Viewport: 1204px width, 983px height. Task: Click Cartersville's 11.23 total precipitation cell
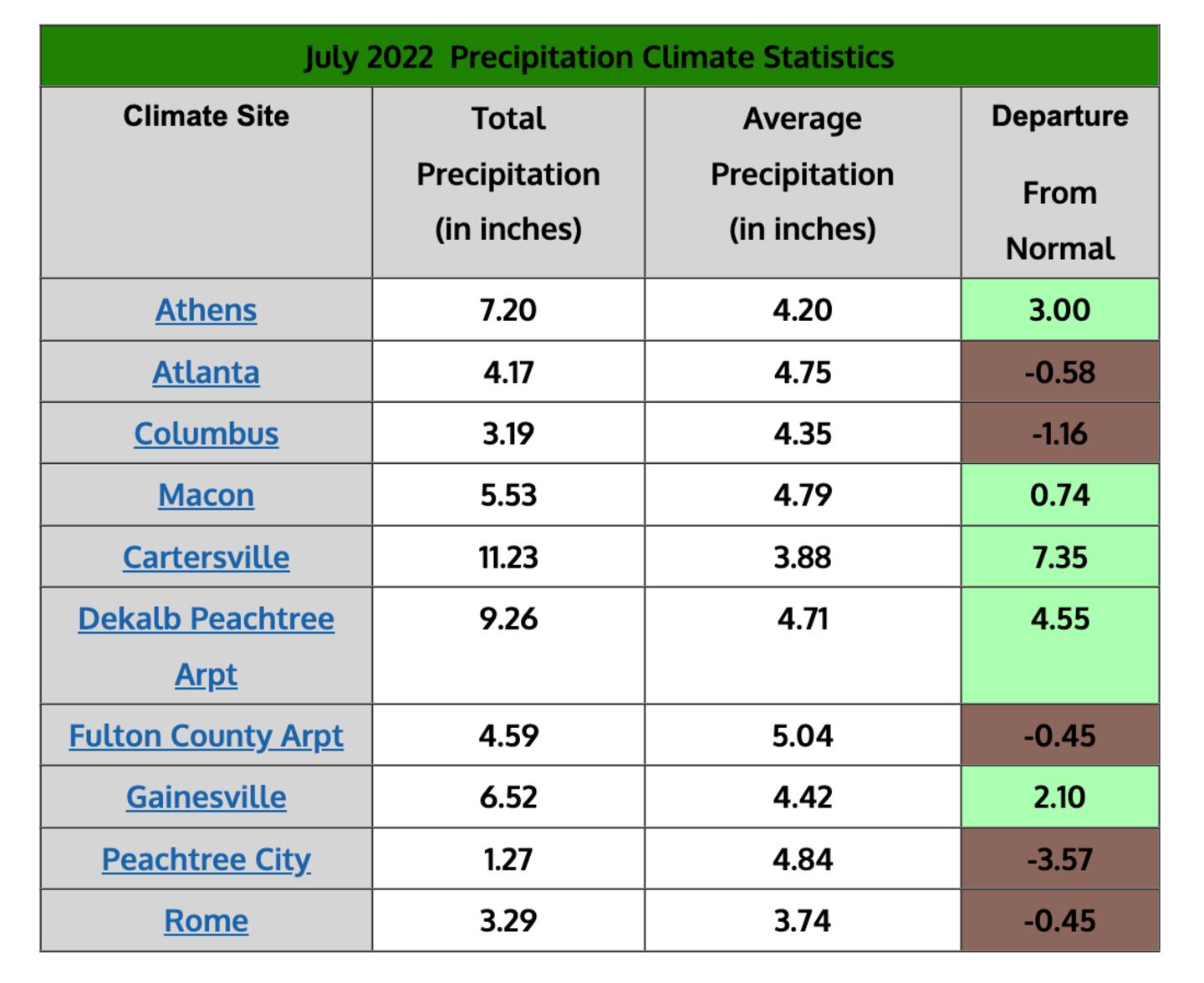coord(508,558)
